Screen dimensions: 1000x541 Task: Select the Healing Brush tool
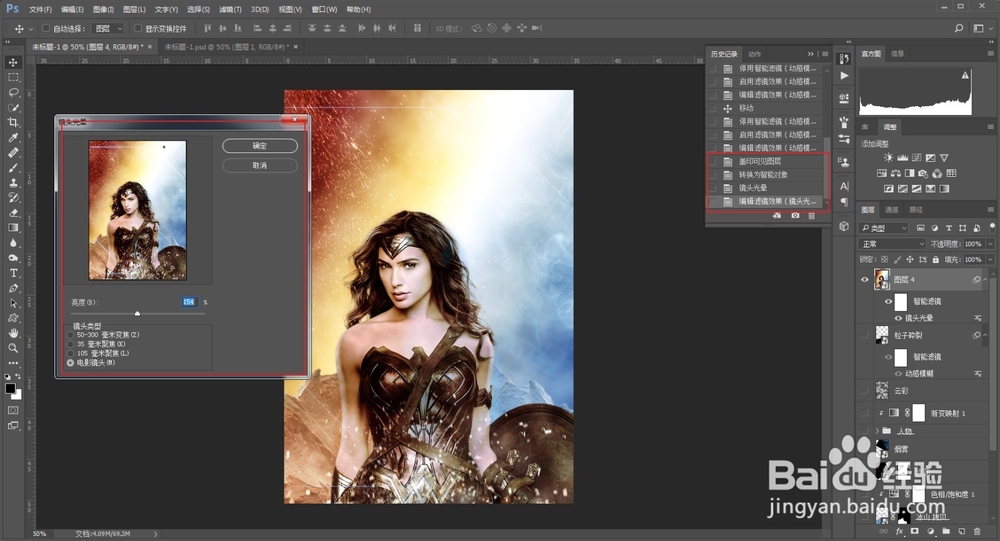pos(13,152)
